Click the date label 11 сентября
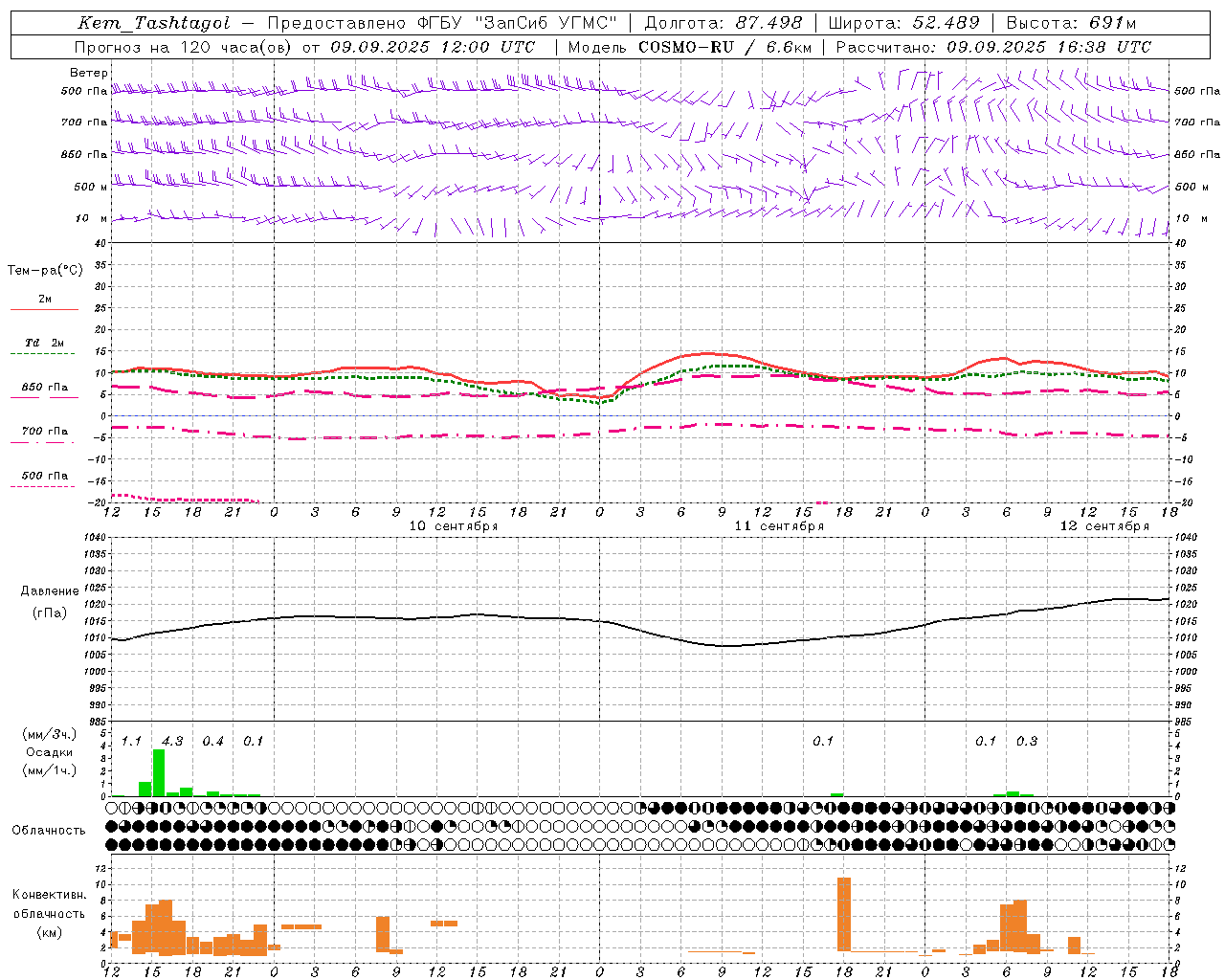 (x=779, y=526)
